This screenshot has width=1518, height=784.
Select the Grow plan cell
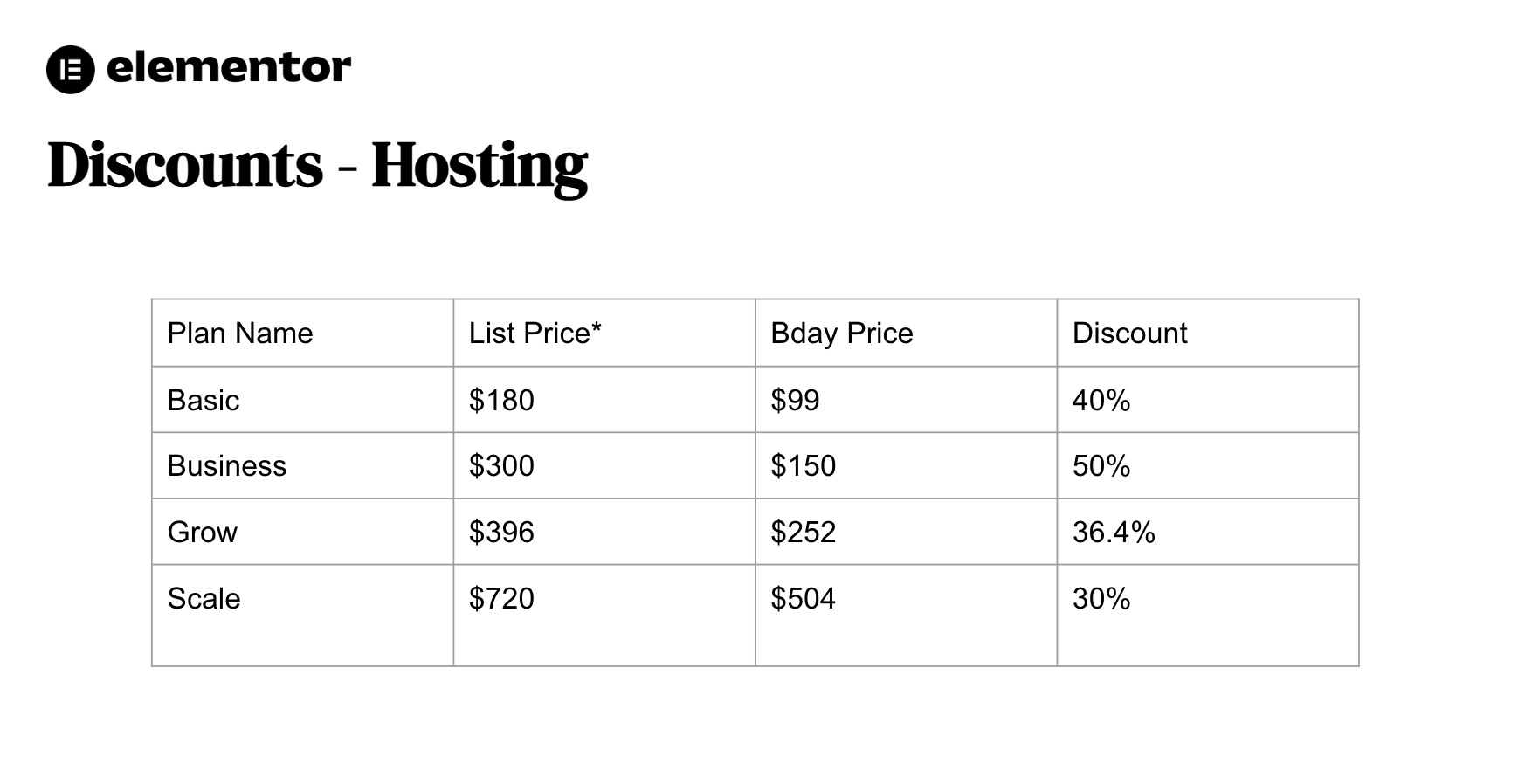pyautogui.click(x=302, y=532)
